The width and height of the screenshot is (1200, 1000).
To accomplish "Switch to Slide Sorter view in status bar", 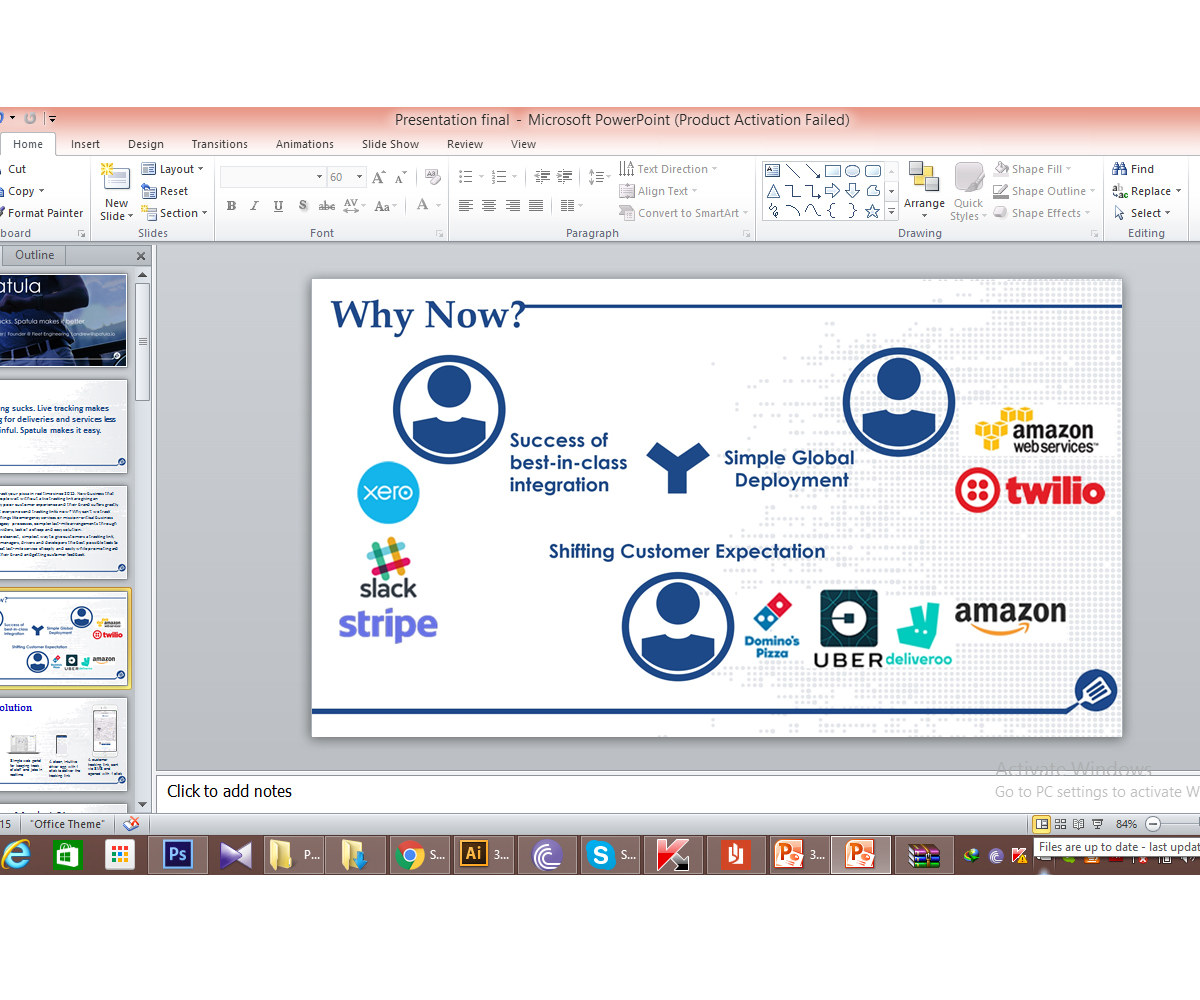I will tap(1060, 824).
